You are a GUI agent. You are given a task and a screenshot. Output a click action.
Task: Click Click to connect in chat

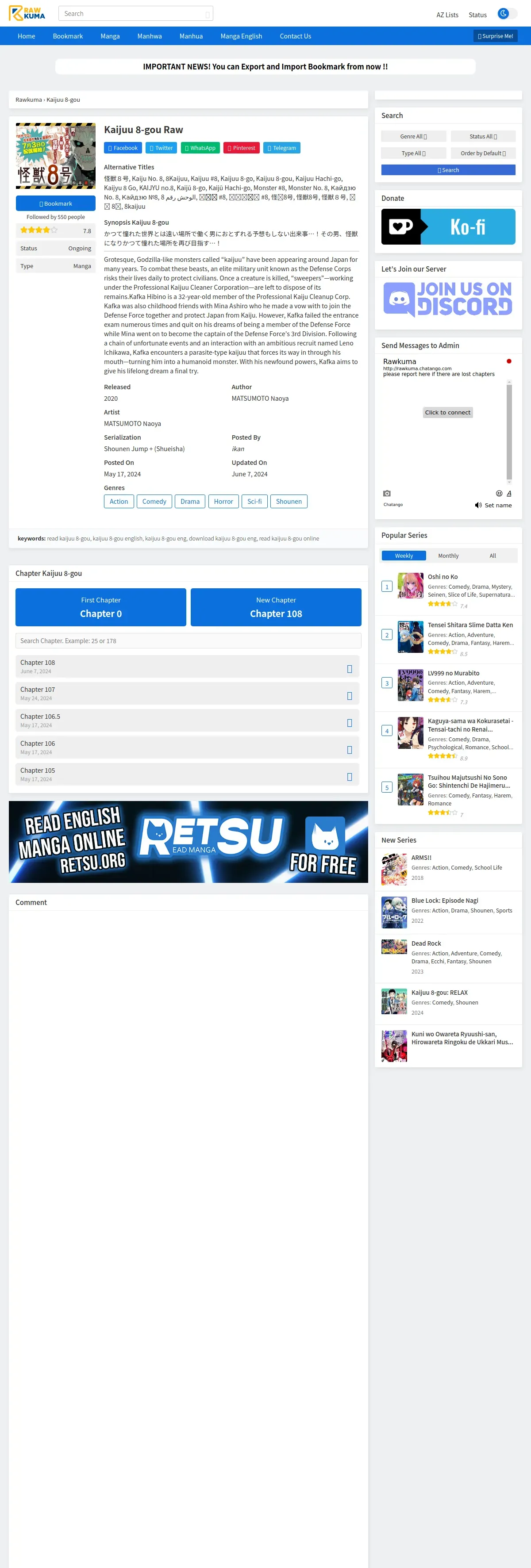(447, 412)
